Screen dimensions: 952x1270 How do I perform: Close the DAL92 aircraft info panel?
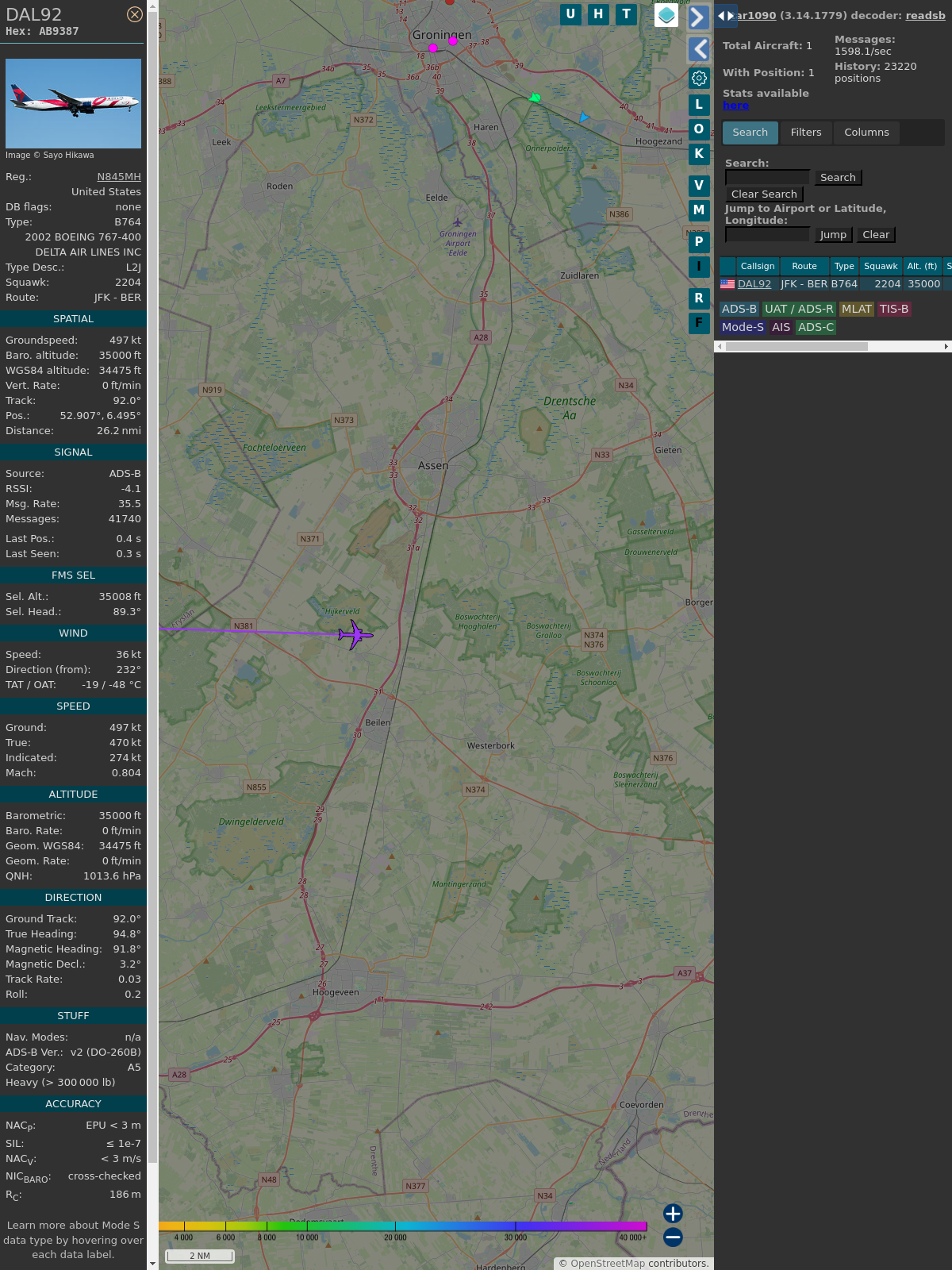(135, 14)
